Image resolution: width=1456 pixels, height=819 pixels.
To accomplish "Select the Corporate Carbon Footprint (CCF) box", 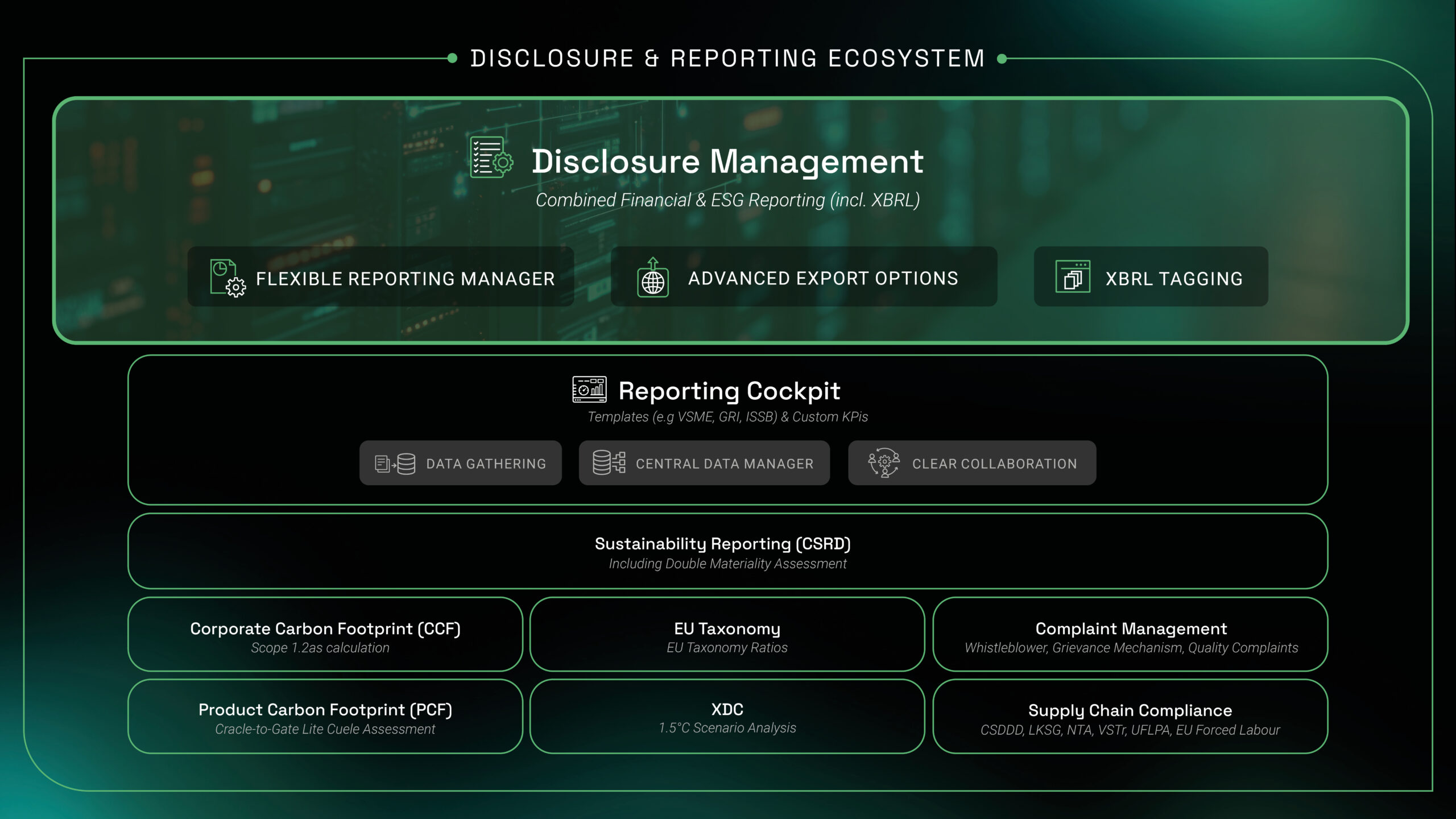I will 325,635.
